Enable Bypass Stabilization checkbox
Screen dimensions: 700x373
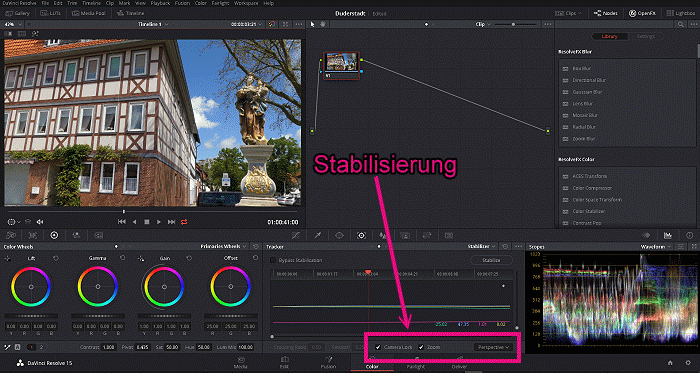(273, 260)
